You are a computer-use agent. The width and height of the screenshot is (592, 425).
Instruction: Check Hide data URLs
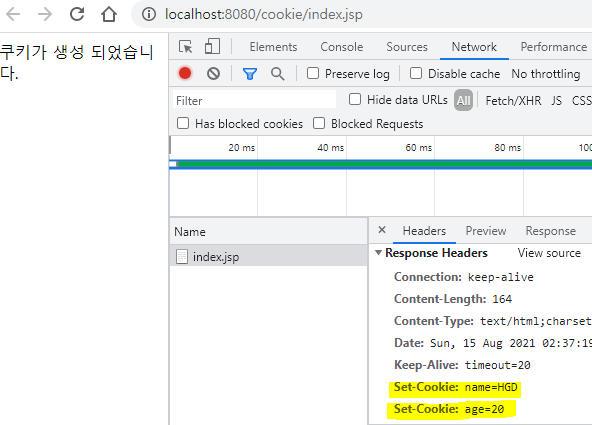pyautogui.click(x=355, y=99)
